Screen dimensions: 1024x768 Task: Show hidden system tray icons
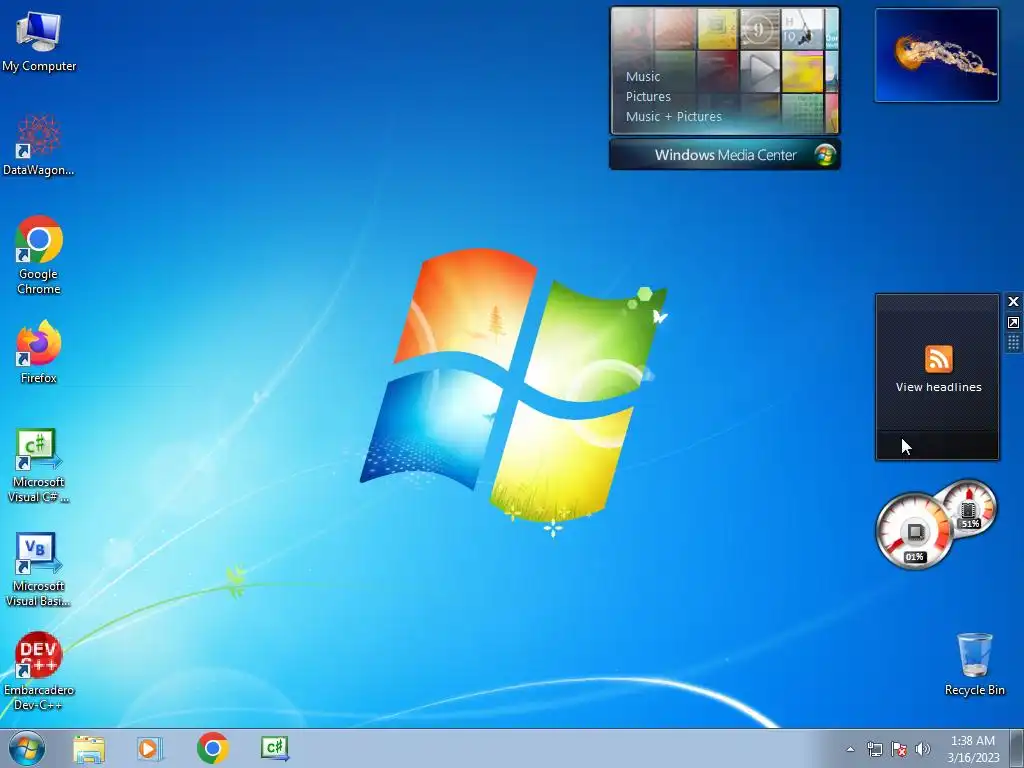click(x=850, y=749)
